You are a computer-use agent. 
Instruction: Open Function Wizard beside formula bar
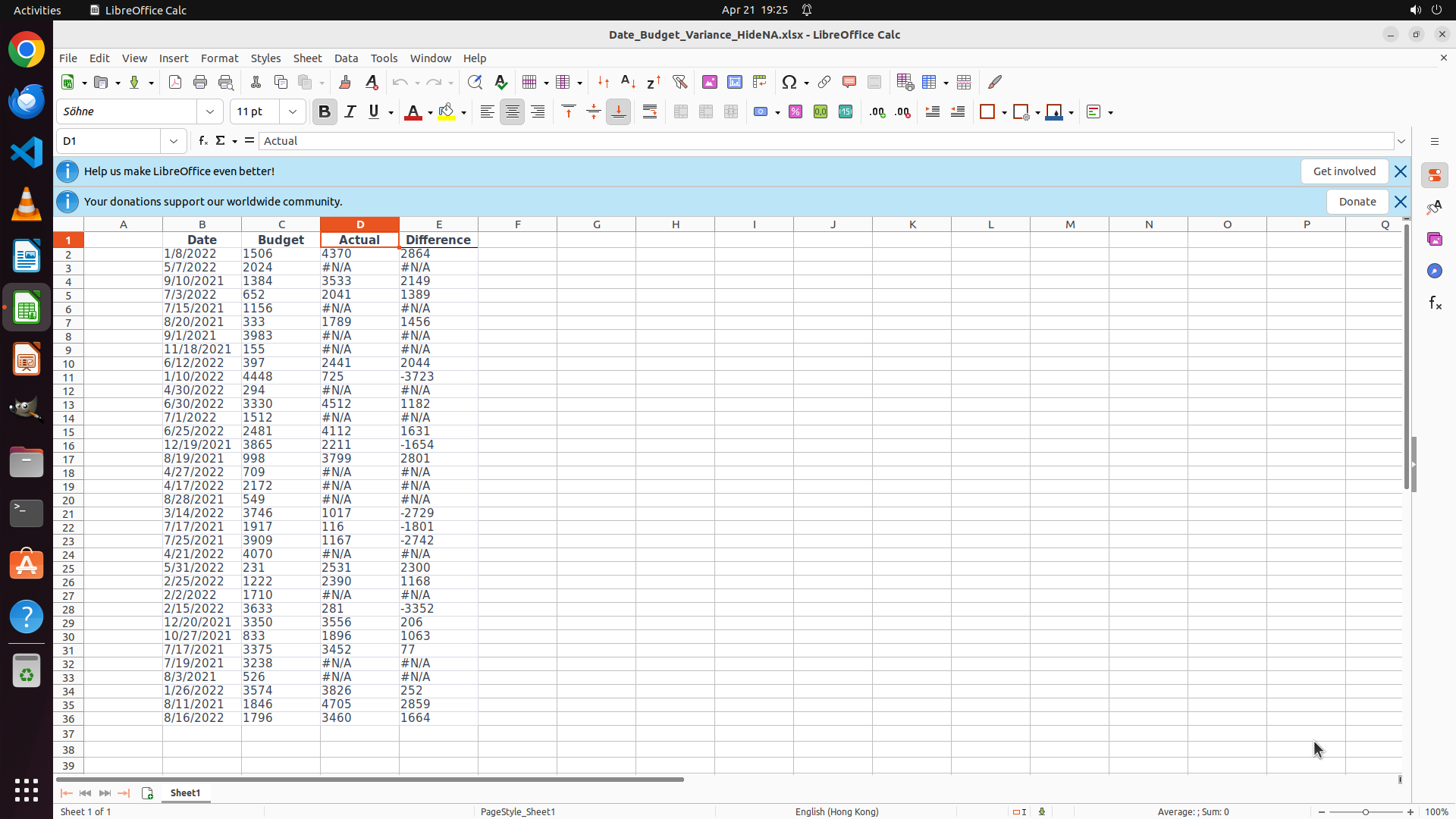pyautogui.click(x=202, y=141)
